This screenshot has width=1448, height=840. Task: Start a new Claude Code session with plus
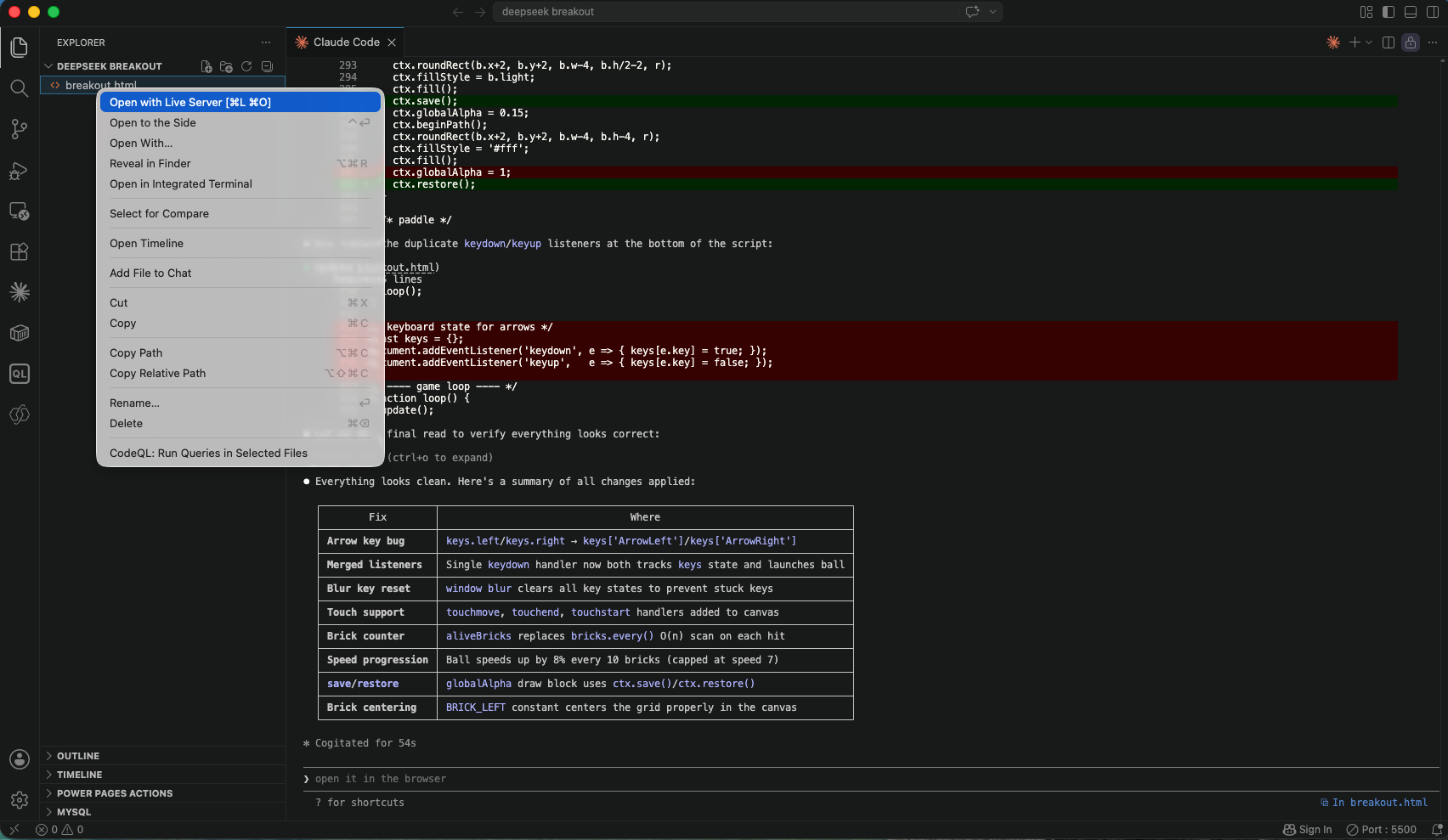click(x=1355, y=42)
